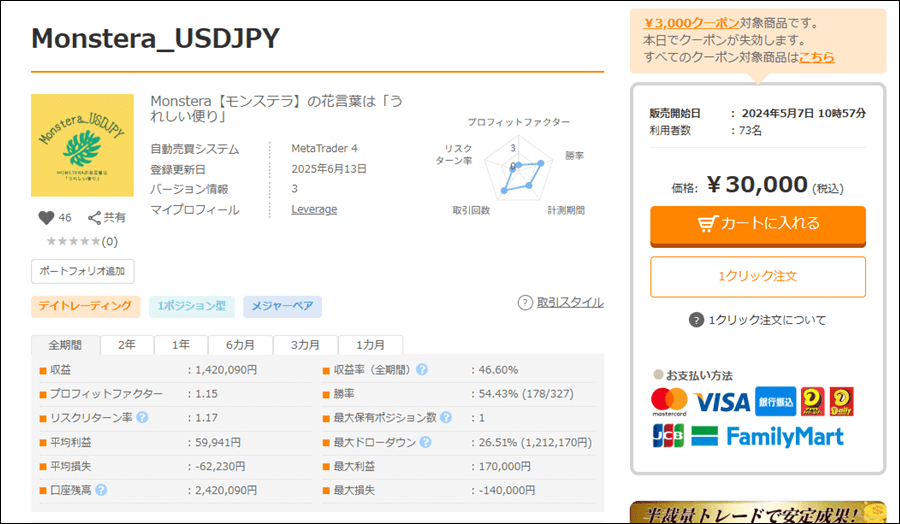Click help icon next to 取引スタイル
The width and height of the screenshot is (900, 524).
tap(525, 302)
